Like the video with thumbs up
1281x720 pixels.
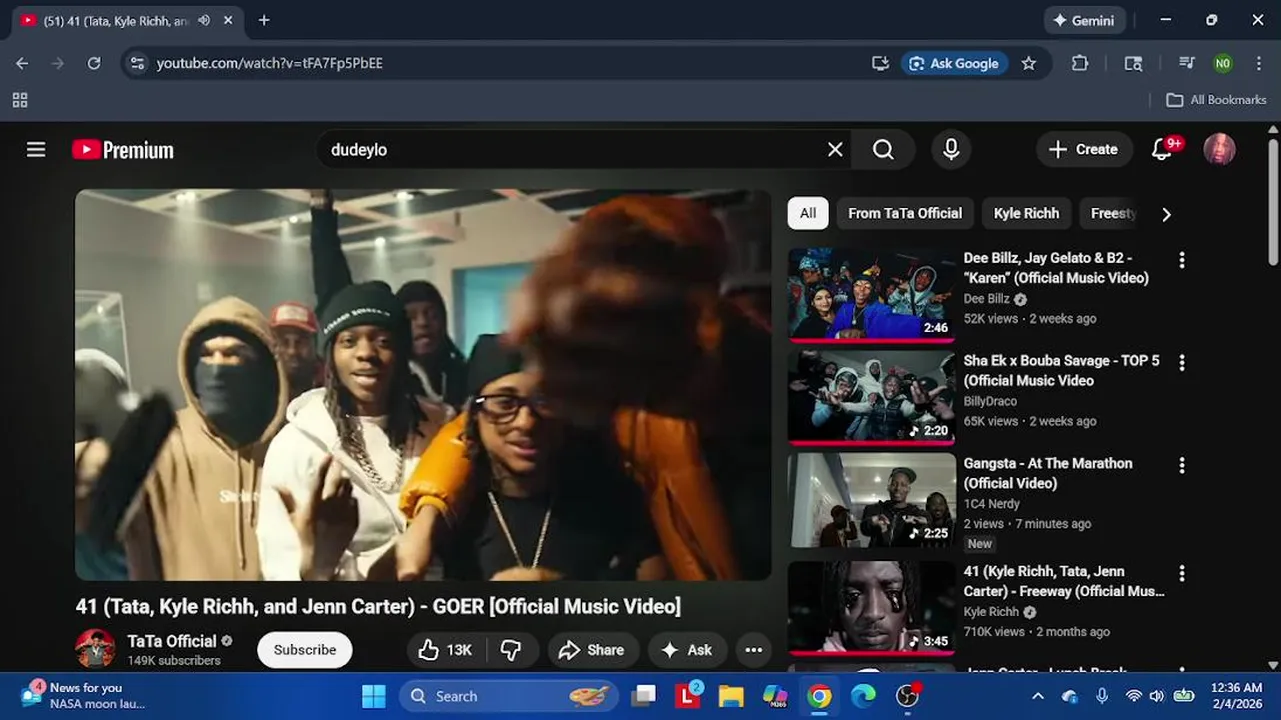(x=445, y=650)
